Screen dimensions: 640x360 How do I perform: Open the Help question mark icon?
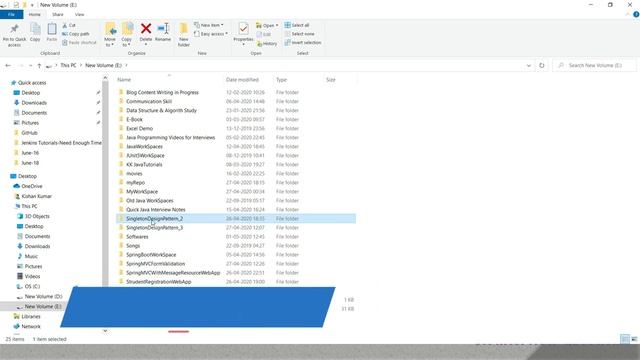[636, 14]
